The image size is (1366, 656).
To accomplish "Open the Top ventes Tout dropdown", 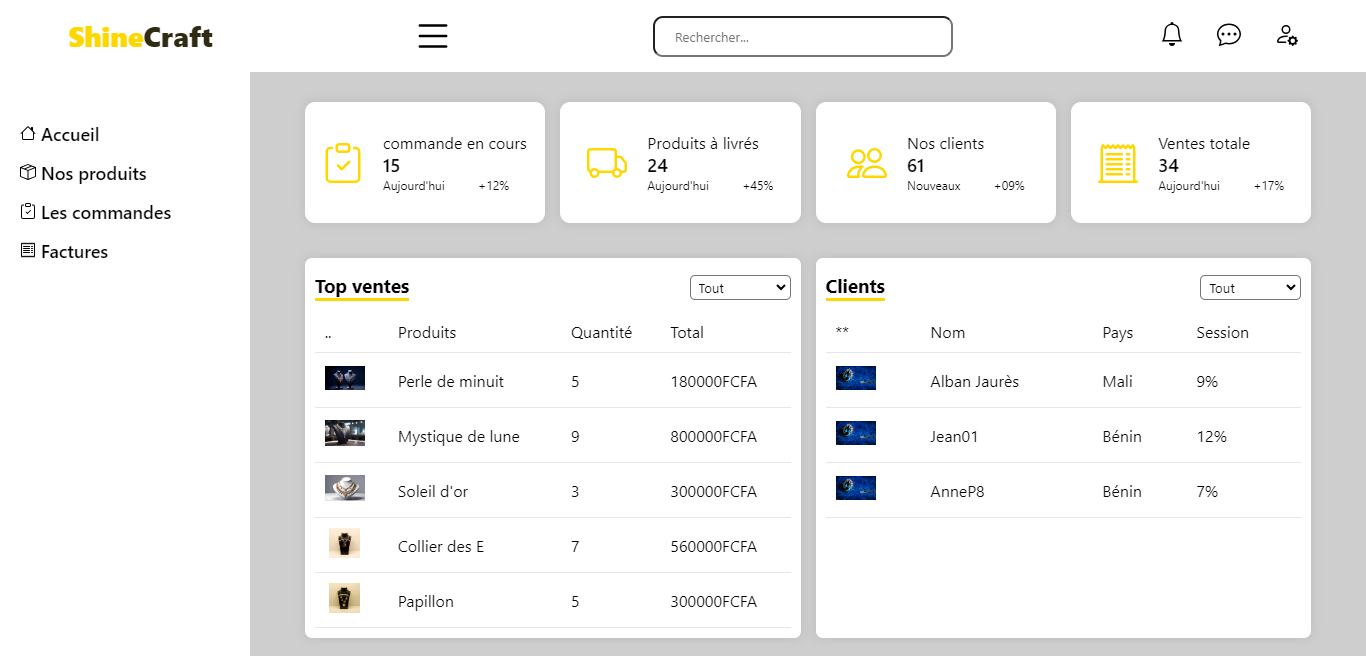I will (740, 288).
